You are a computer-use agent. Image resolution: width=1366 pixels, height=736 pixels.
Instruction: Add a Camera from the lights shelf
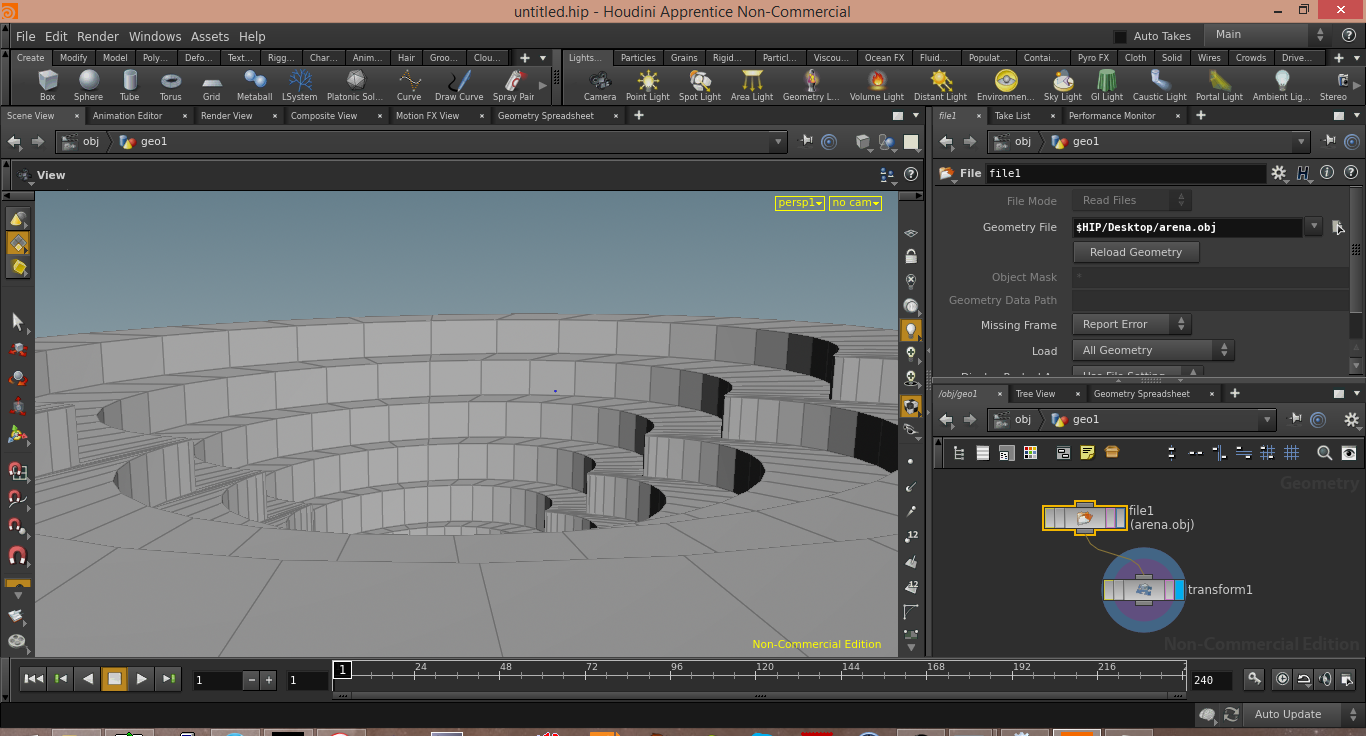tap(600, 84)
